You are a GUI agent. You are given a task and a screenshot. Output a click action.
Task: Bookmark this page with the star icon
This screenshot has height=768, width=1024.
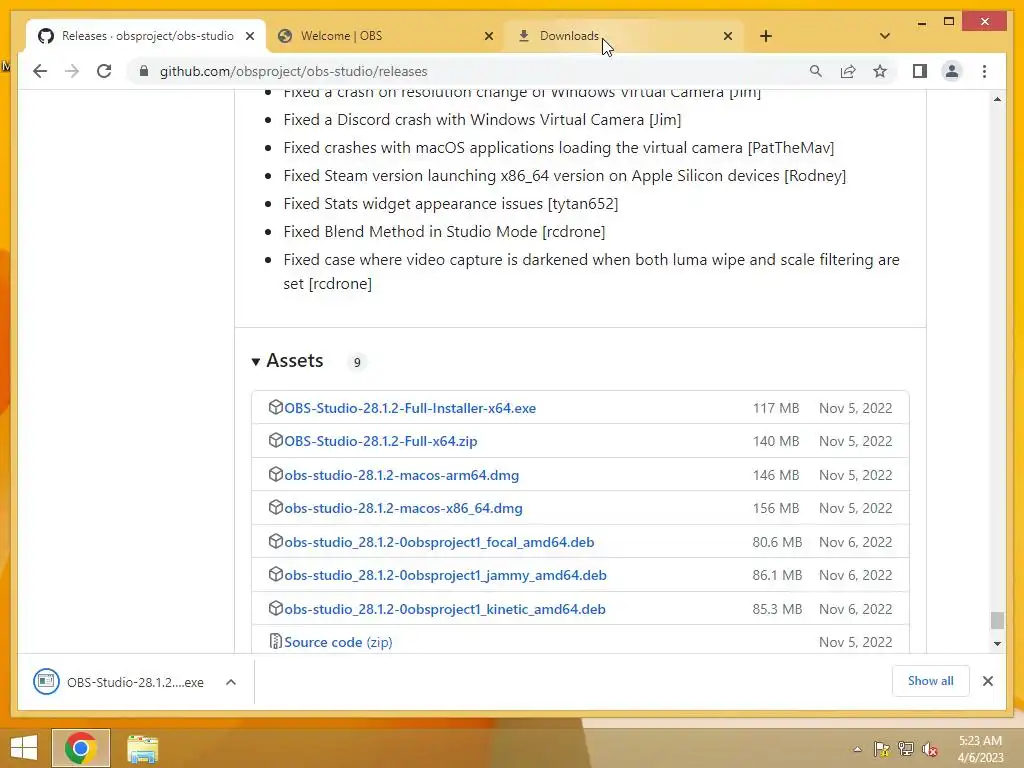(880, 71)
